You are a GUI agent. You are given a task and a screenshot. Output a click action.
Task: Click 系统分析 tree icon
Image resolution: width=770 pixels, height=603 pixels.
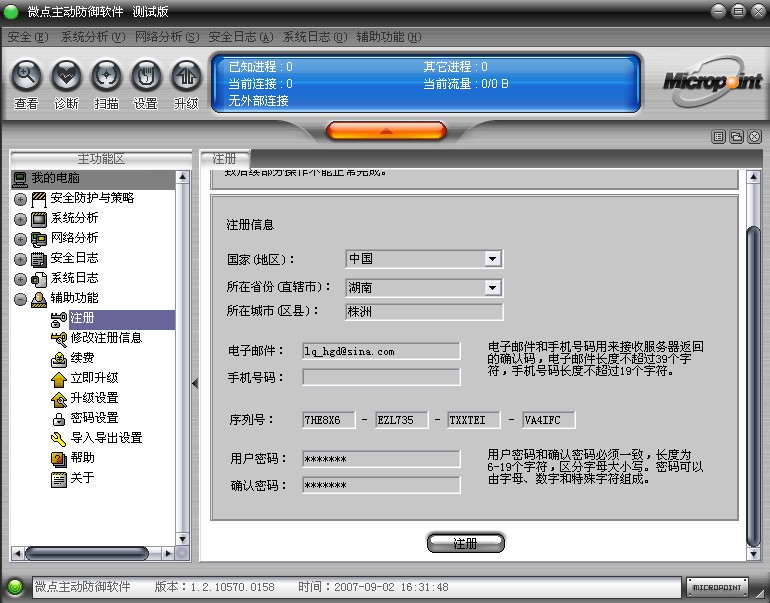[x=39, y=219]
